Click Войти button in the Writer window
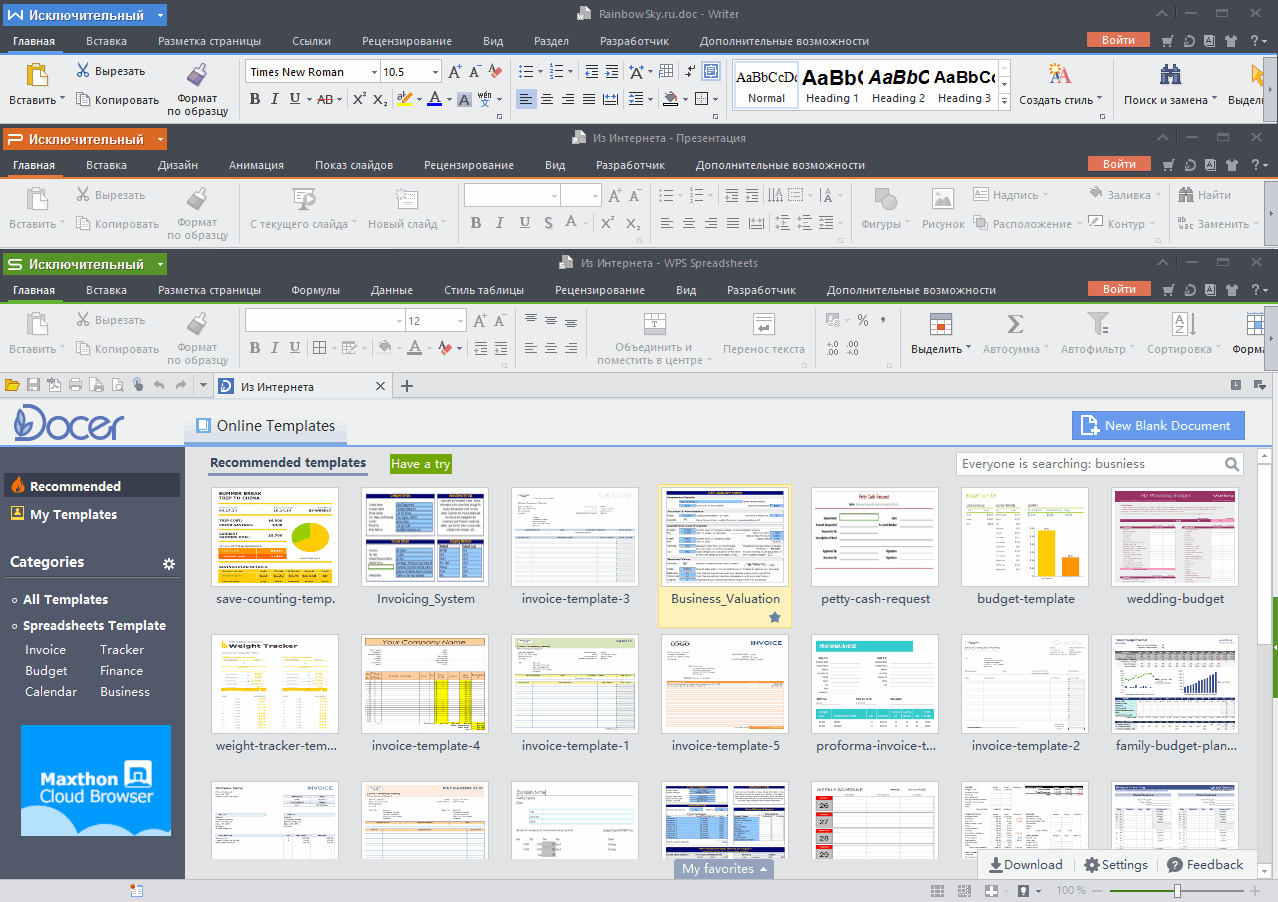The image size is (1278, 902). click(x=1118, y=40)
